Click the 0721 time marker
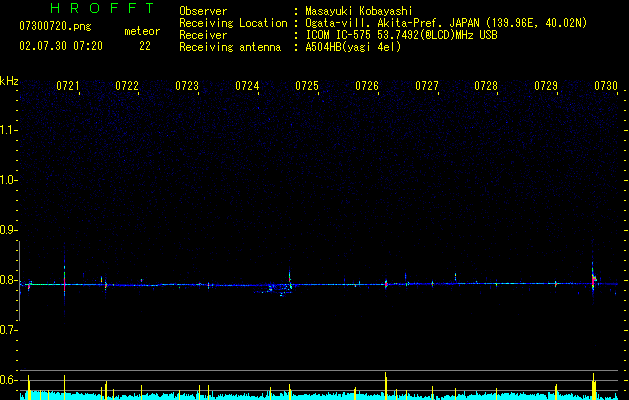 click(x=67, y=86)
